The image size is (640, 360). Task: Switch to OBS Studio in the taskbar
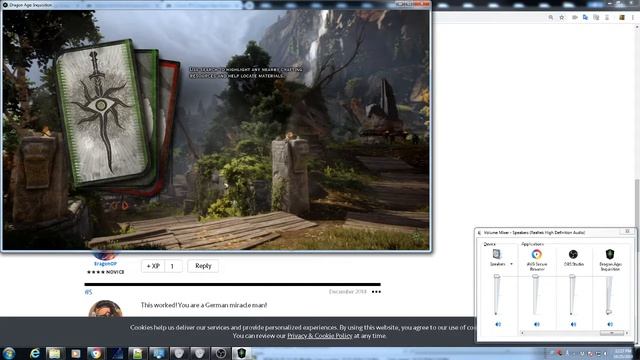220,353
